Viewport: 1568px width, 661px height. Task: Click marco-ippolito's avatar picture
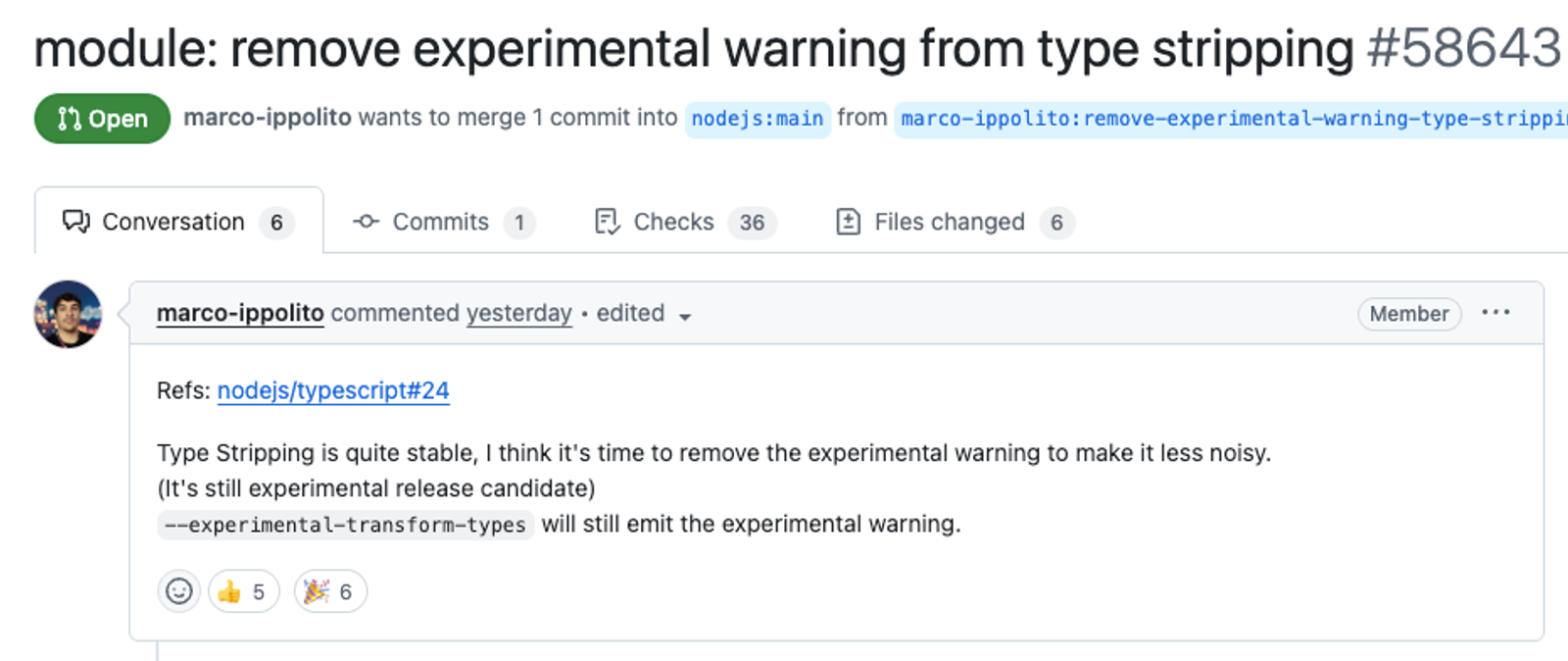(69, 314)
